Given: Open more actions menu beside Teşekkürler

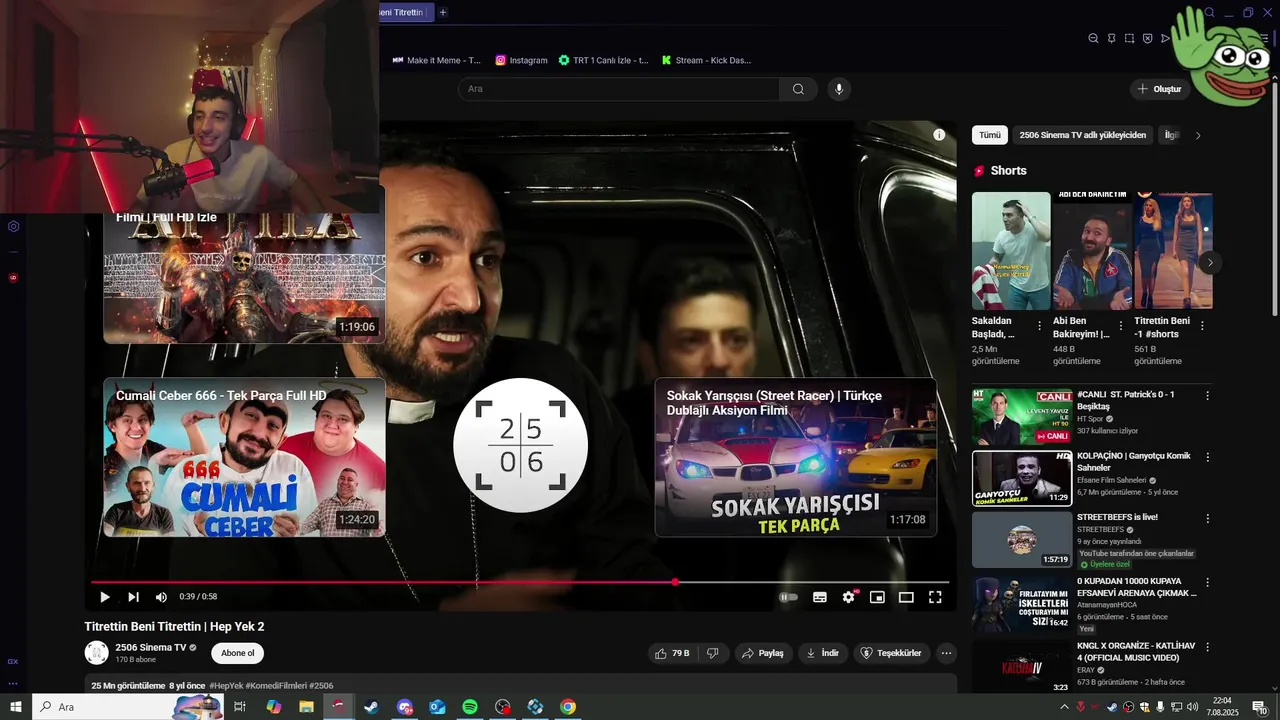Looking at the screenshot, I should (x=946, y=653).
